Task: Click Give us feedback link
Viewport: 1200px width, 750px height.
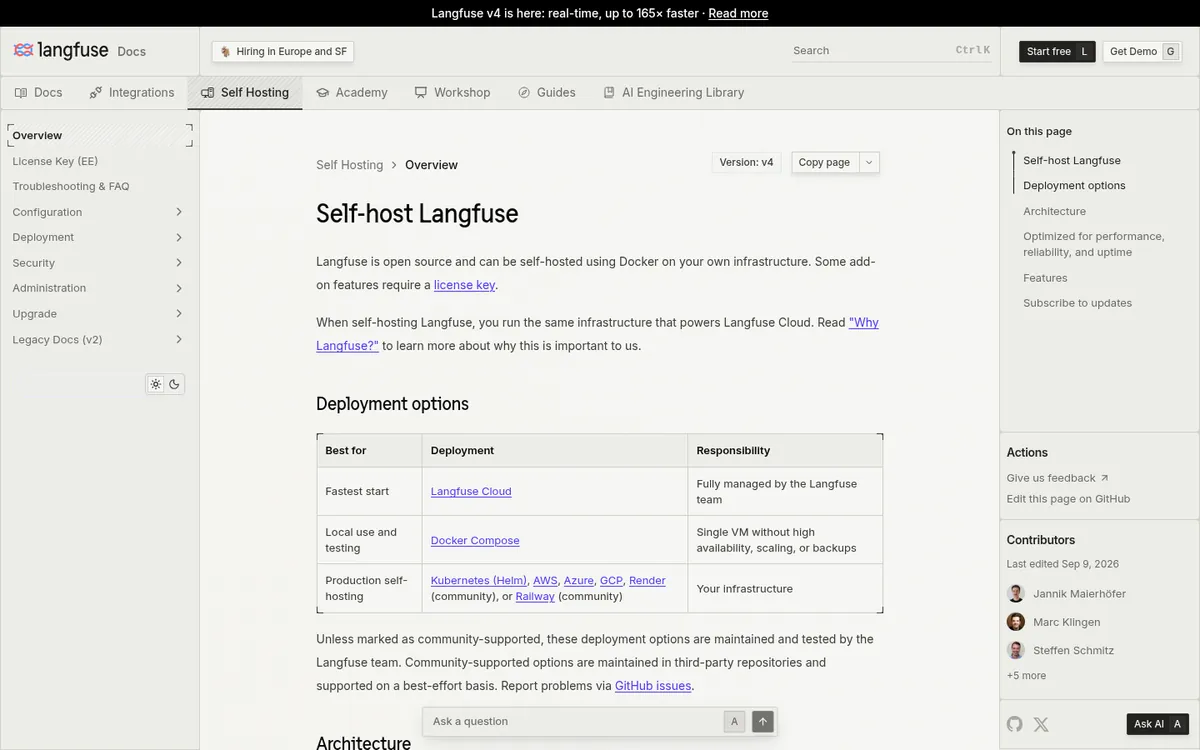Action: [x=1057, y=478]
